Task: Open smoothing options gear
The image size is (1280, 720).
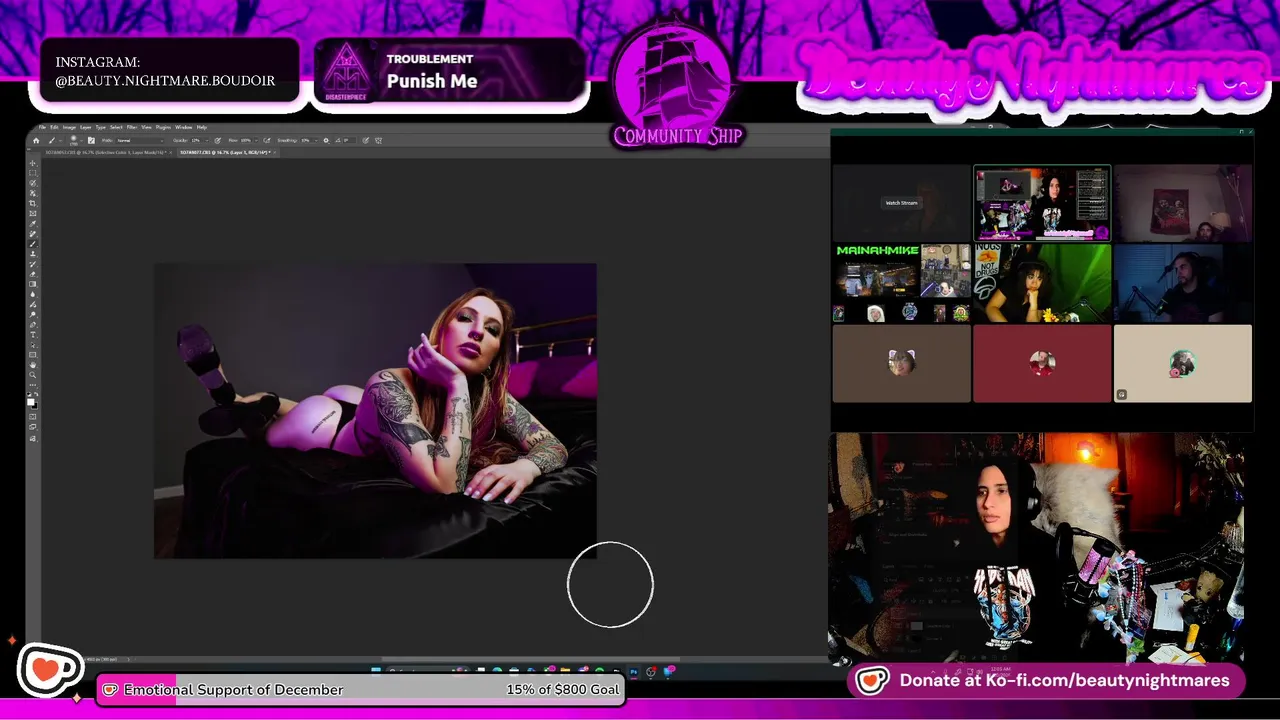Action: pyautogui.click(x=326, y=141)
